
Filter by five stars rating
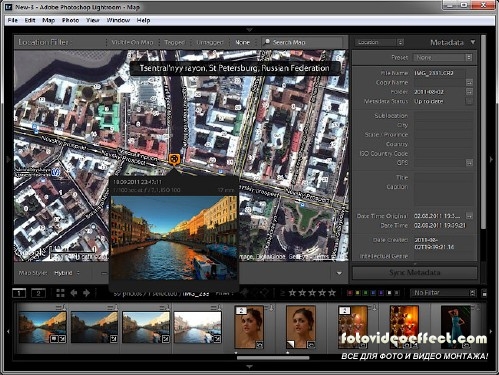pyautogui.click(x=332, y=293)
